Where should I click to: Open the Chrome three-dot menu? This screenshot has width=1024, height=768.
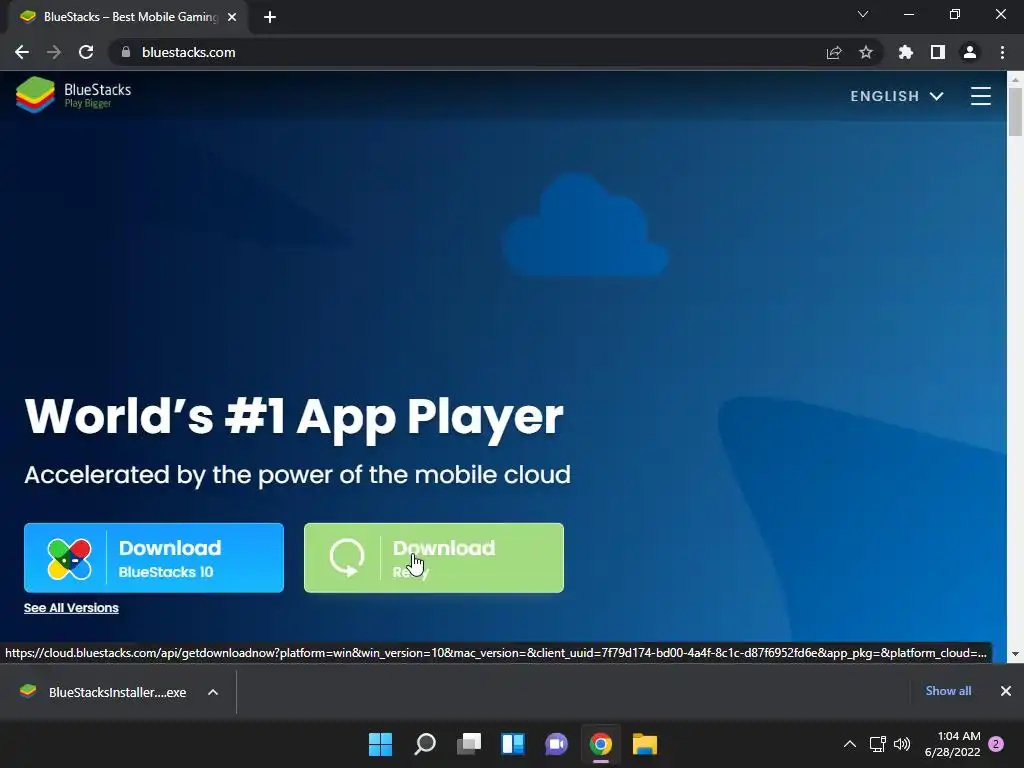(x=1002, y=52)
